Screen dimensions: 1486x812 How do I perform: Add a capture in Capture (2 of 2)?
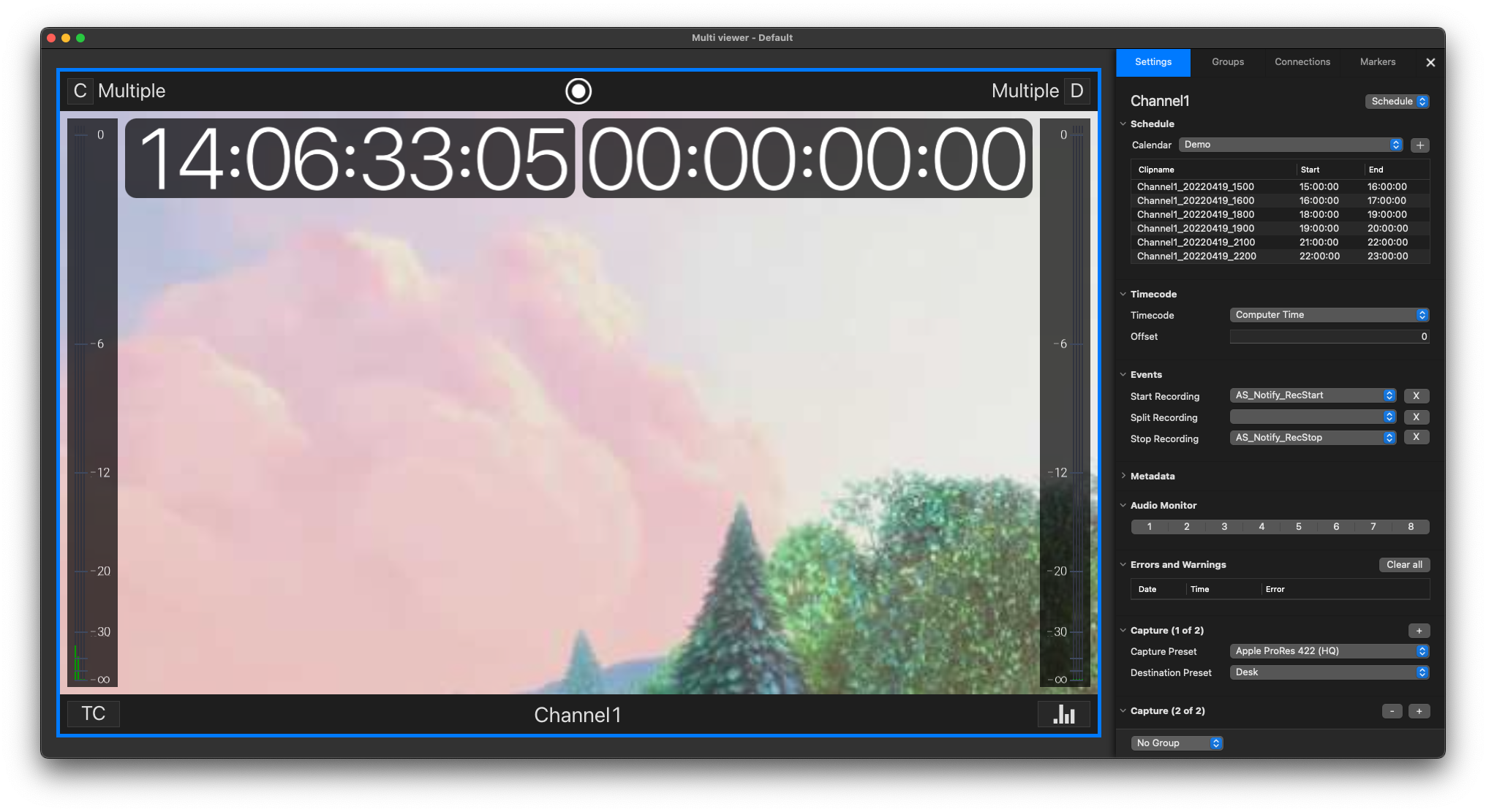pyautogui.click(x=1419, y=711)
